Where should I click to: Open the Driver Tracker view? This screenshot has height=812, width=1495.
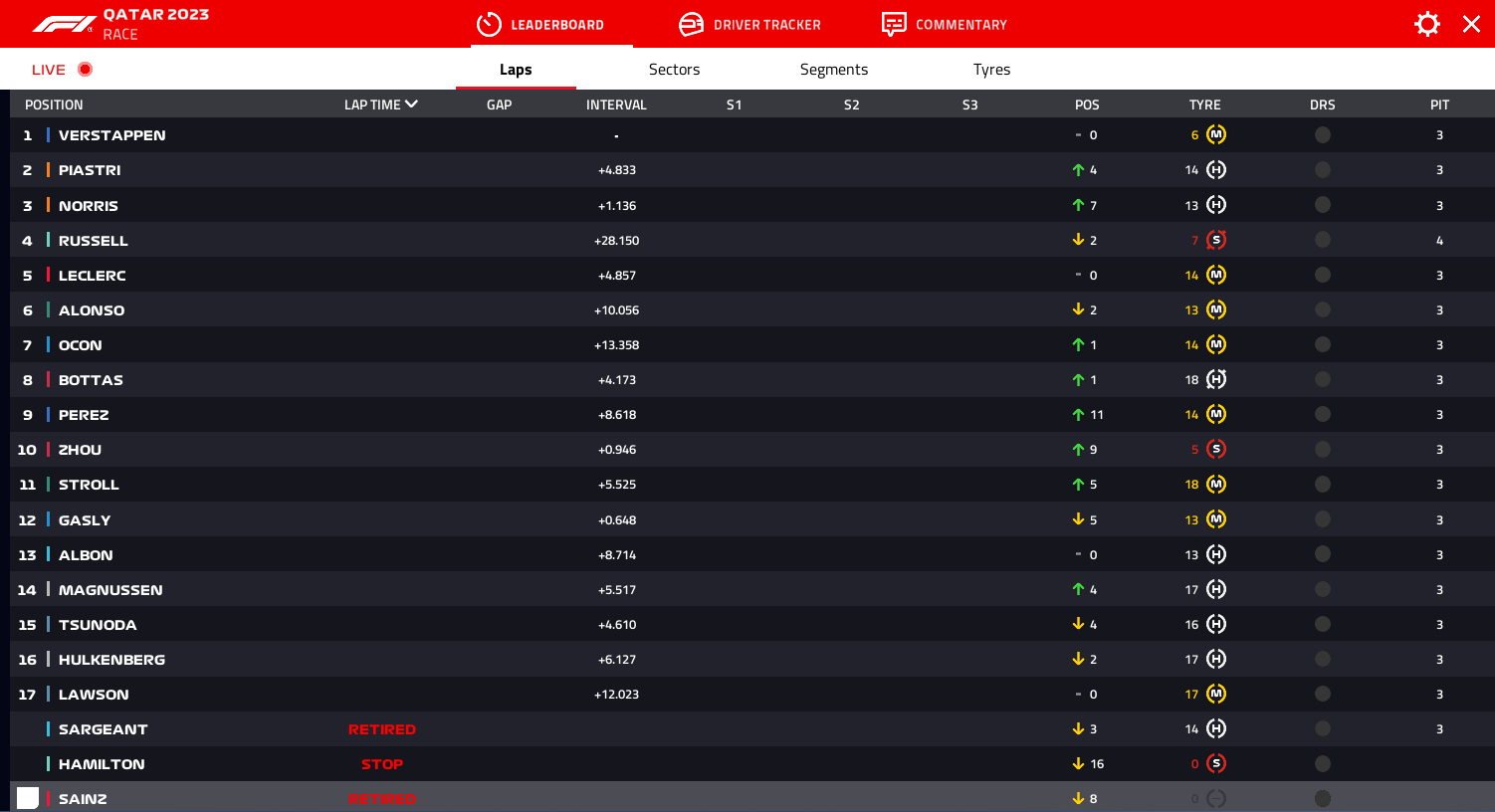tap(749, 24)
